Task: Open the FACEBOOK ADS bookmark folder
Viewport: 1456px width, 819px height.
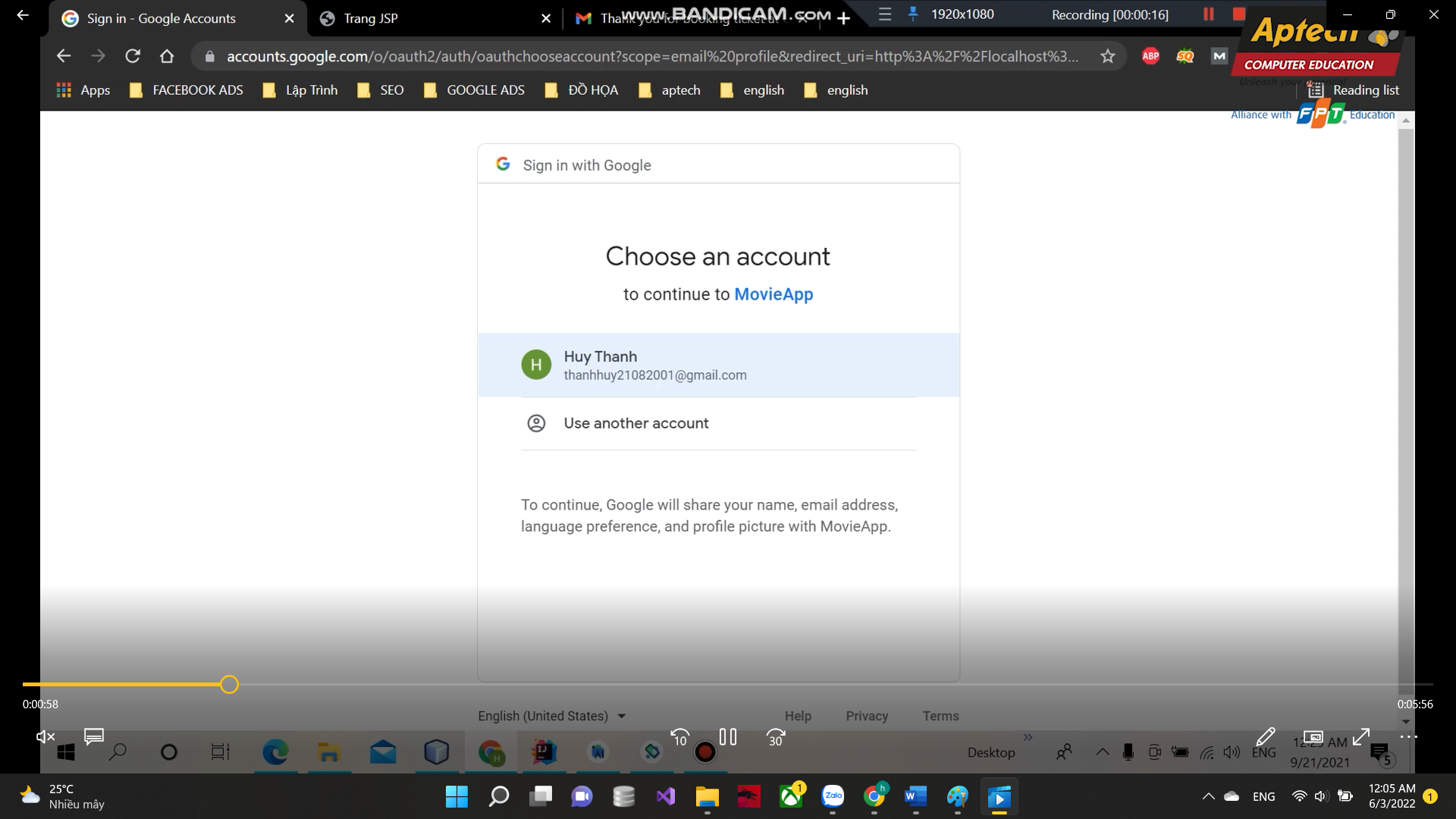Action: [x=187, y=90]
